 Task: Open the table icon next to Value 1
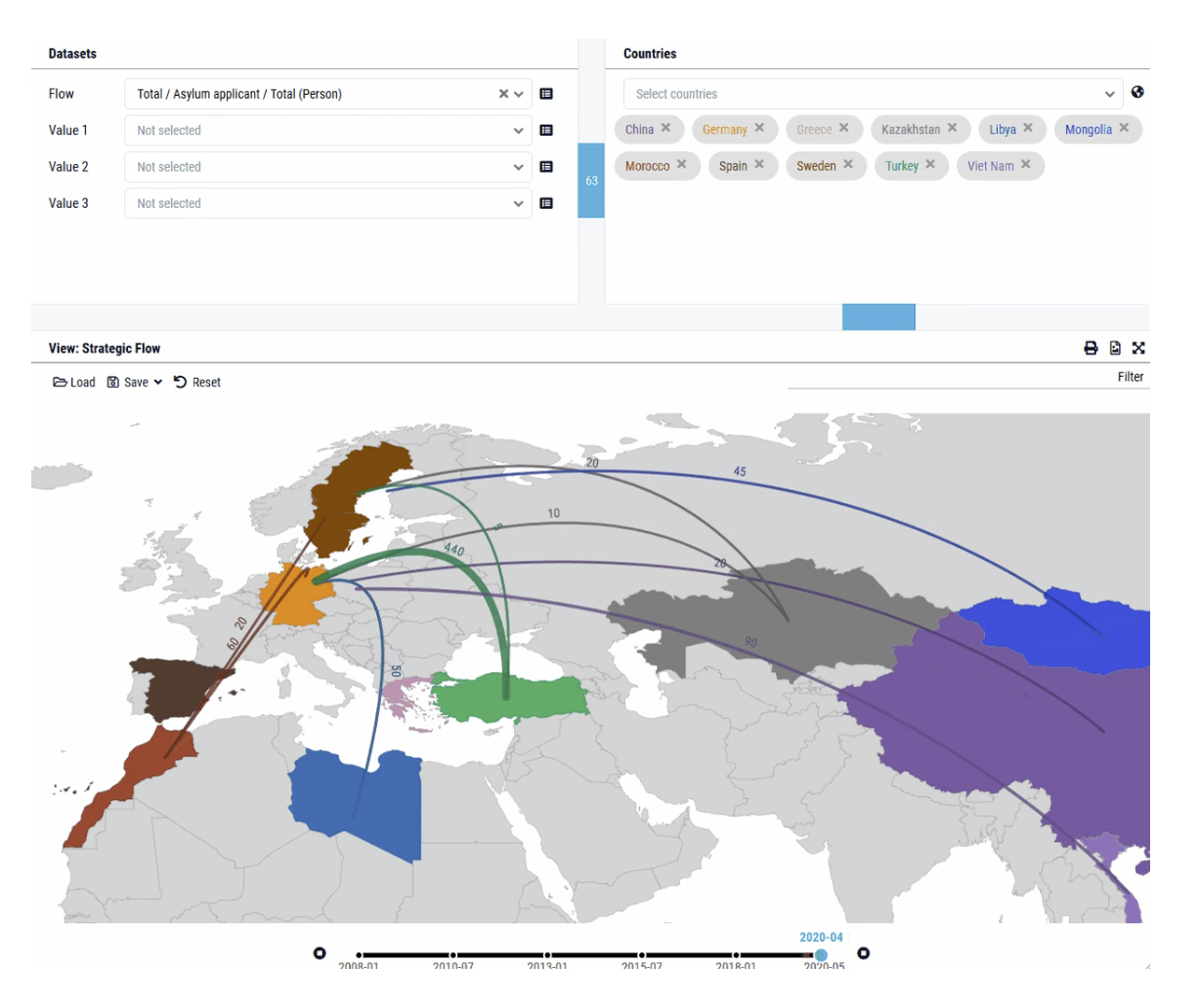(546, 130)
